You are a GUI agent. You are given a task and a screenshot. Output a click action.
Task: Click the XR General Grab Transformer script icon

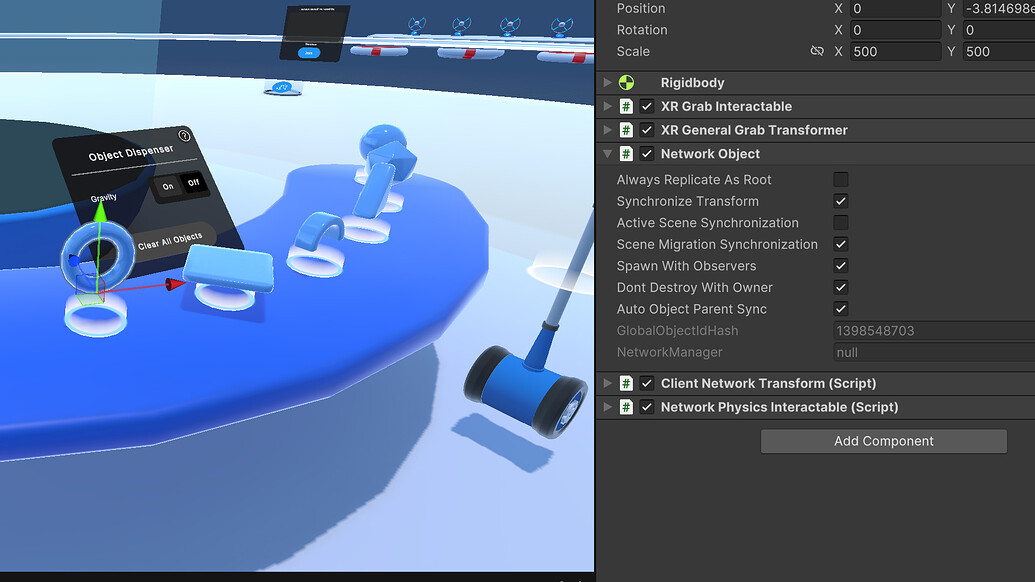[x=626, y=130]
